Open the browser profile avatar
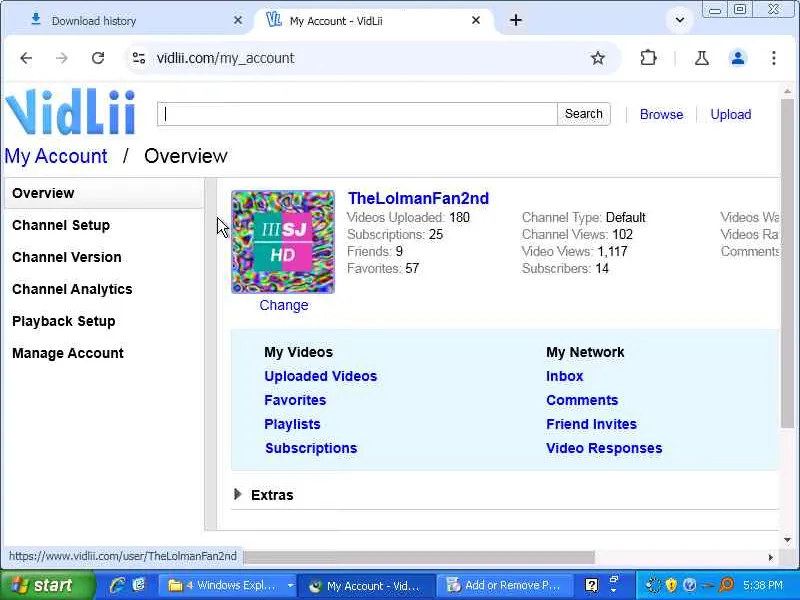The height and width of the screenshot is (600, 800). tap(738, 58)
